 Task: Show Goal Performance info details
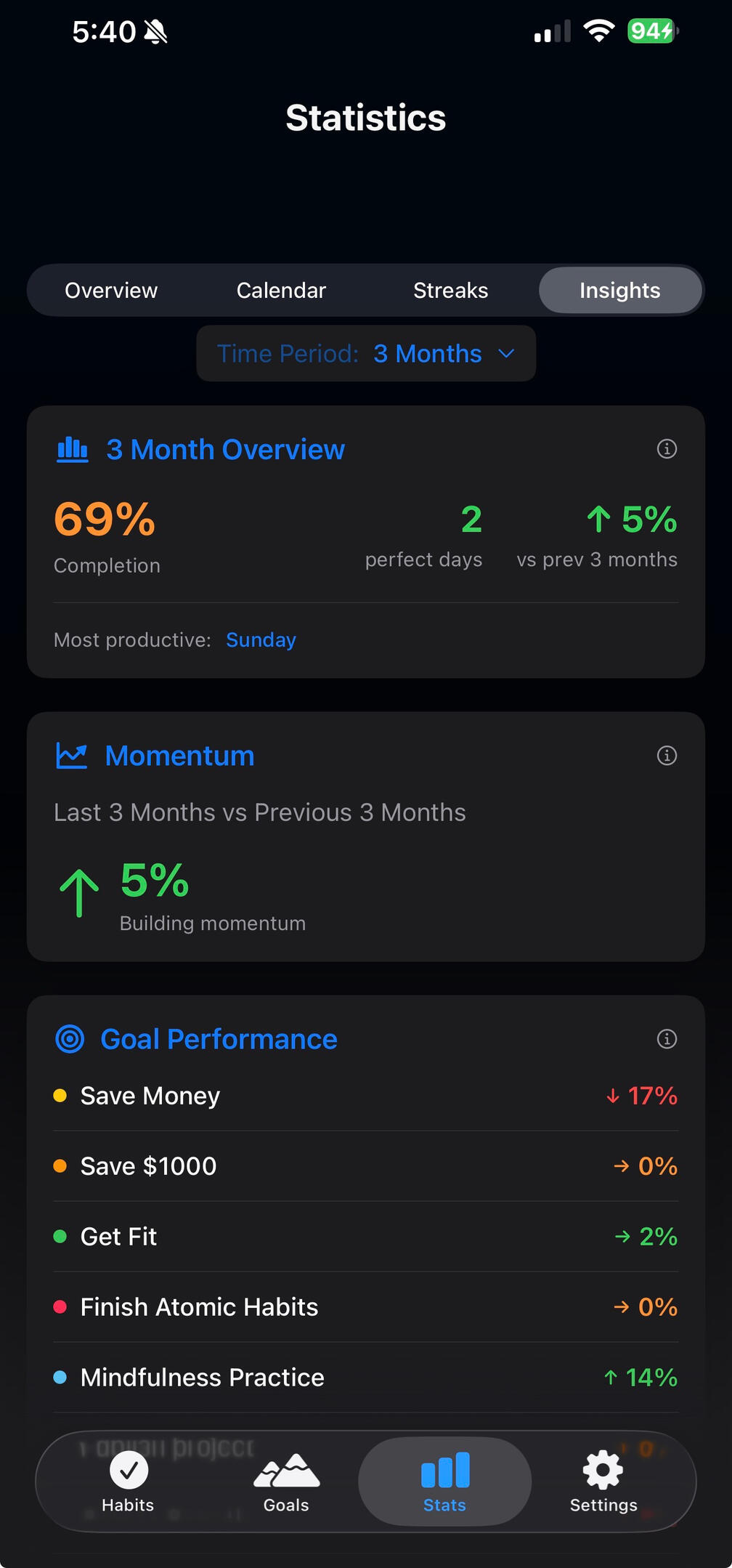pyautogui.click(x=667, y=1039)
